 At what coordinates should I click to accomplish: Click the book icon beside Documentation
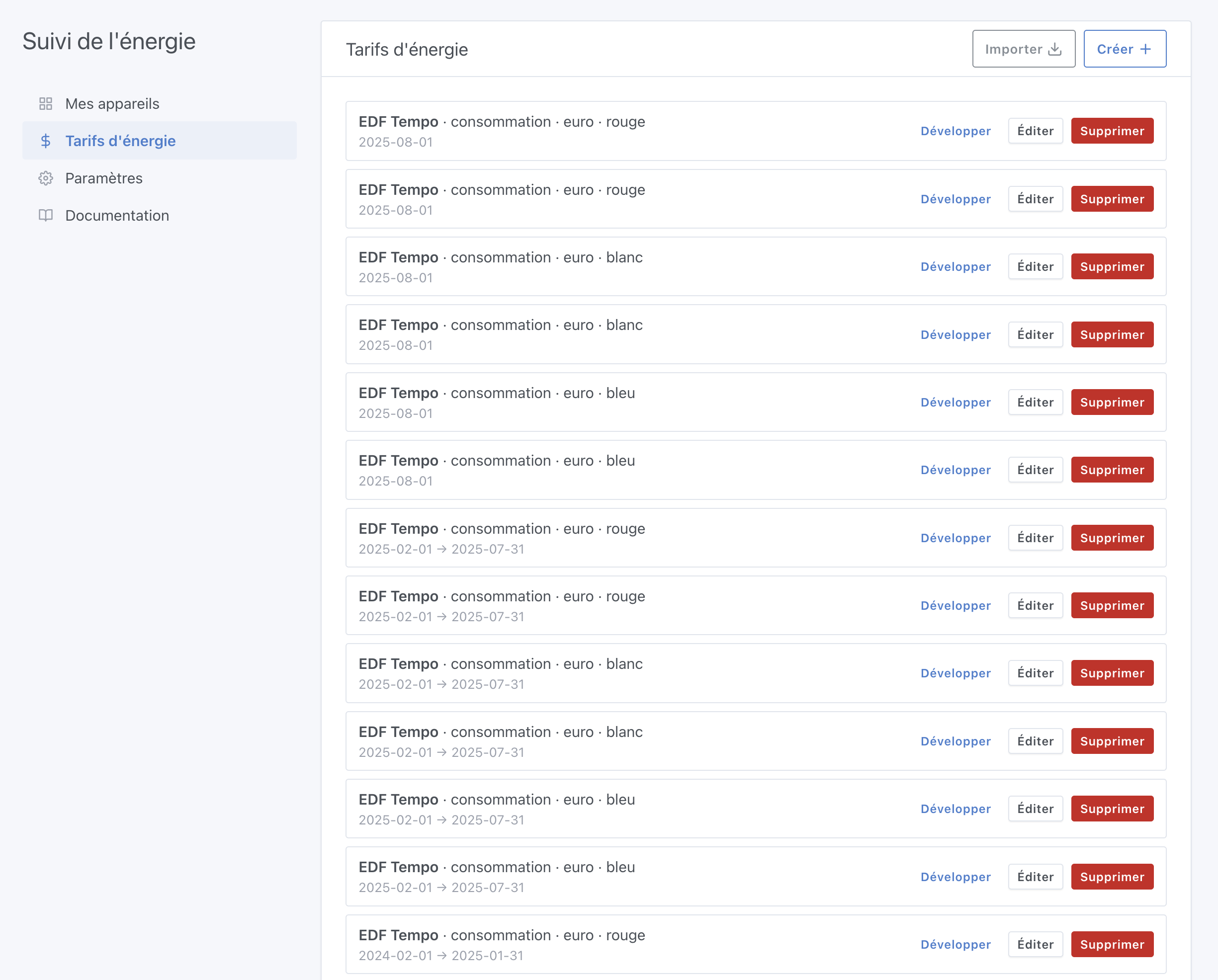click(x=46, y=216)
